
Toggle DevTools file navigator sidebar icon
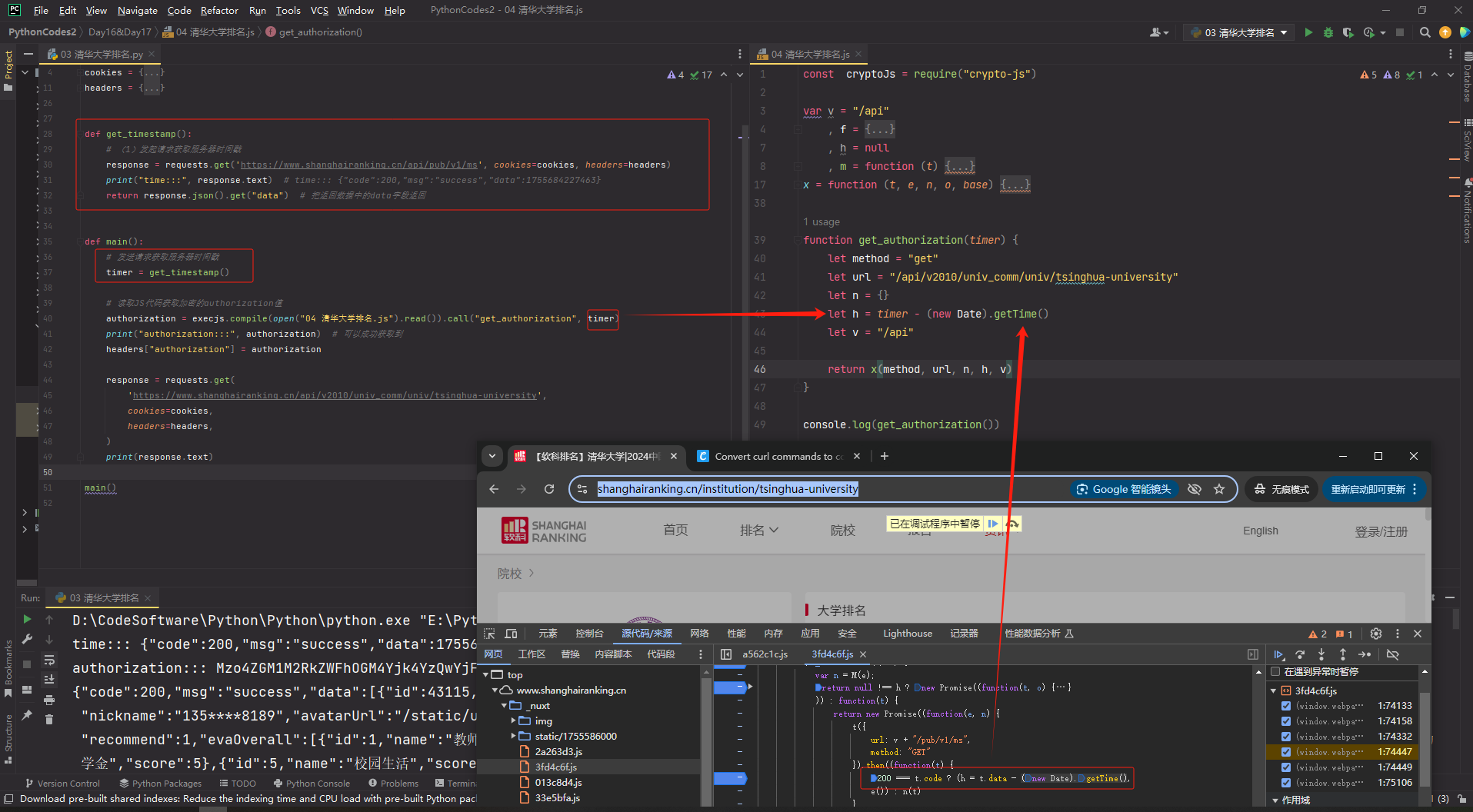pos(726,654)
